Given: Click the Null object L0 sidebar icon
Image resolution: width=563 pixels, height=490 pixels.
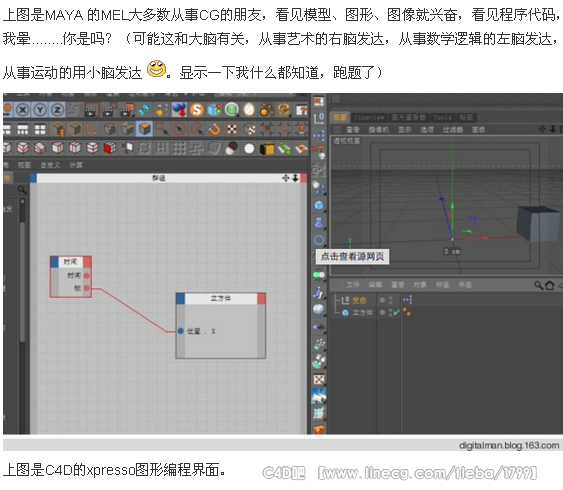Looking at the screenshot, I should tap(319, 118).
